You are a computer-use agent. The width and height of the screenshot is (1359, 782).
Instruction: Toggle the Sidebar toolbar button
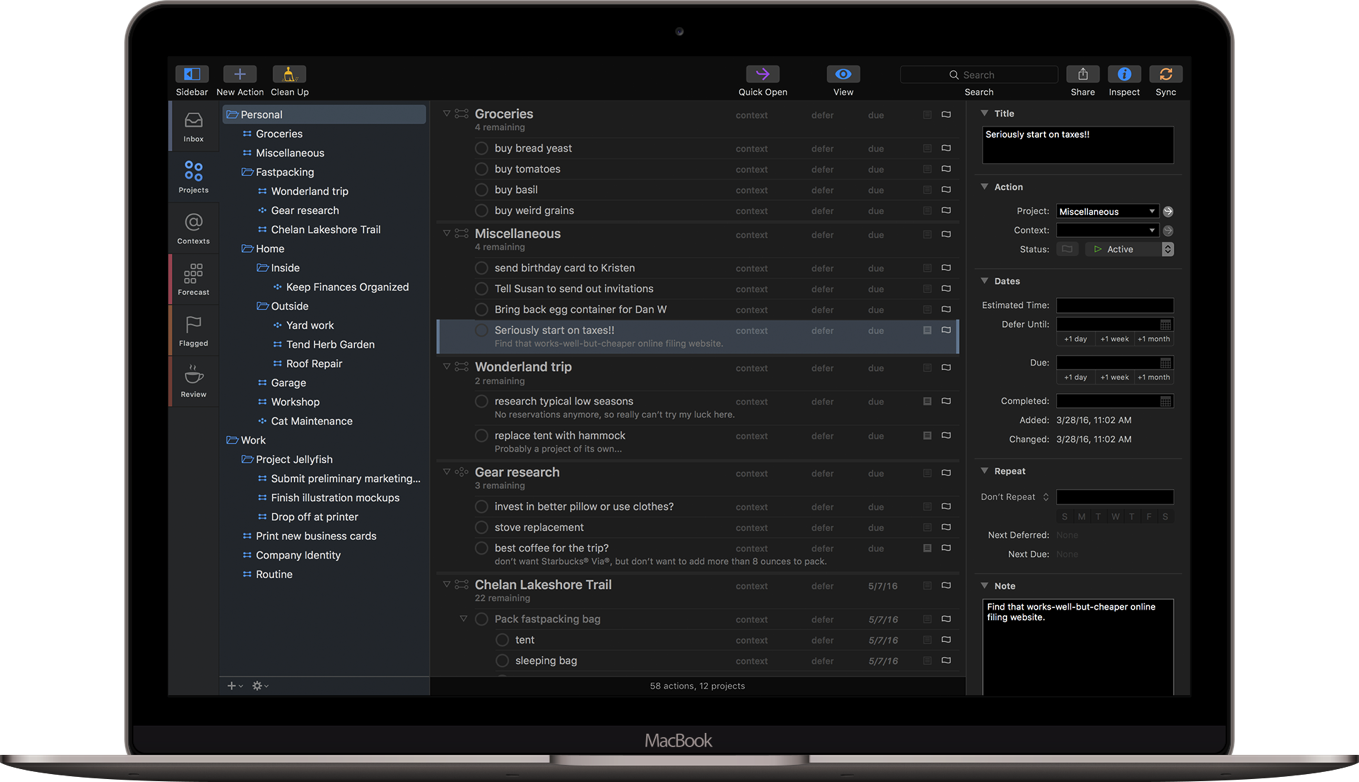point(192,74)
